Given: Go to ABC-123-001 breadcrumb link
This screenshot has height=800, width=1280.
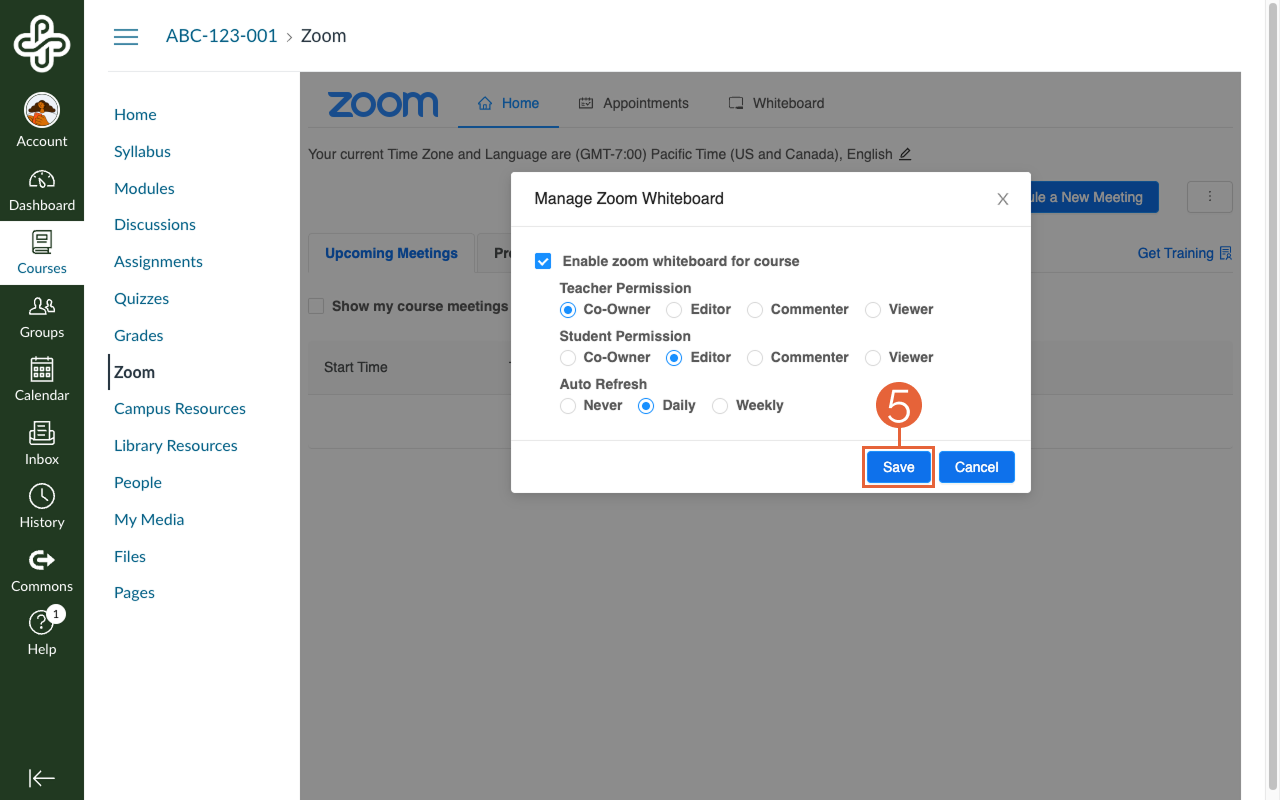Looking at the screenshot, I should (x=221, y=36).
